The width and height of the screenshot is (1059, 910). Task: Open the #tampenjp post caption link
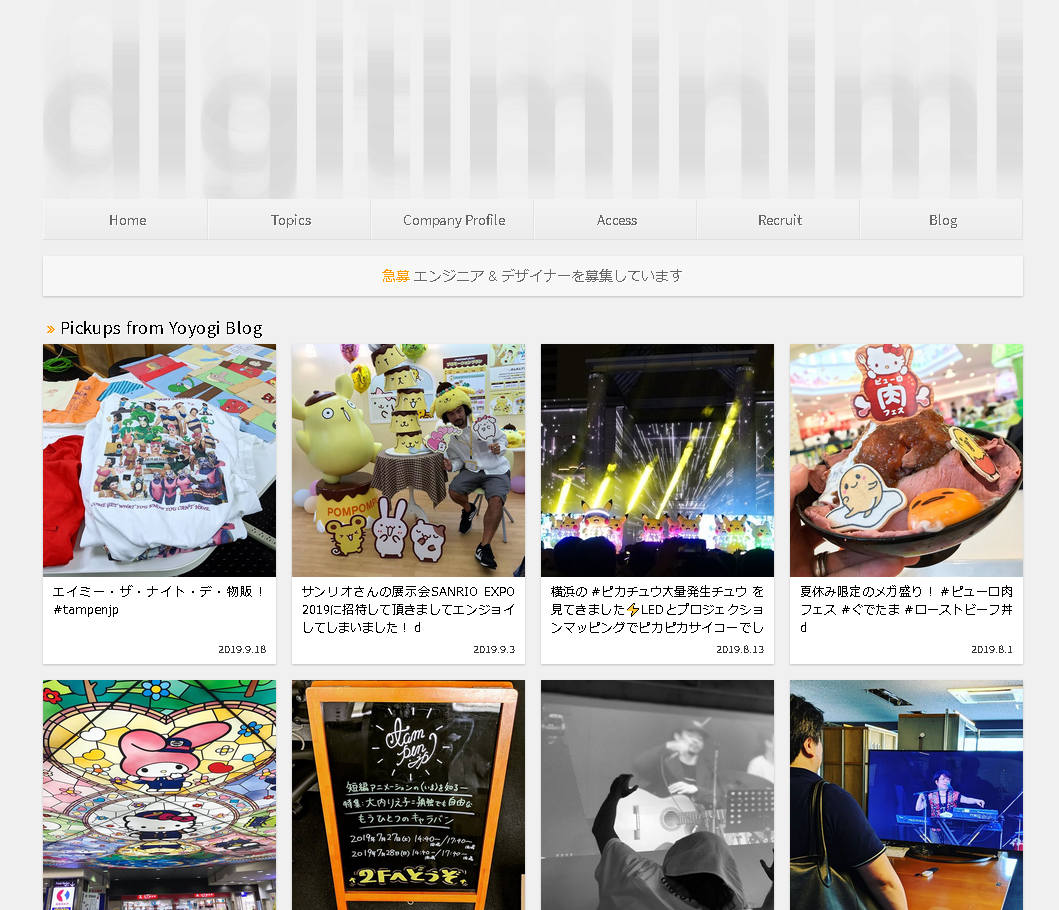tap(159, 600)
